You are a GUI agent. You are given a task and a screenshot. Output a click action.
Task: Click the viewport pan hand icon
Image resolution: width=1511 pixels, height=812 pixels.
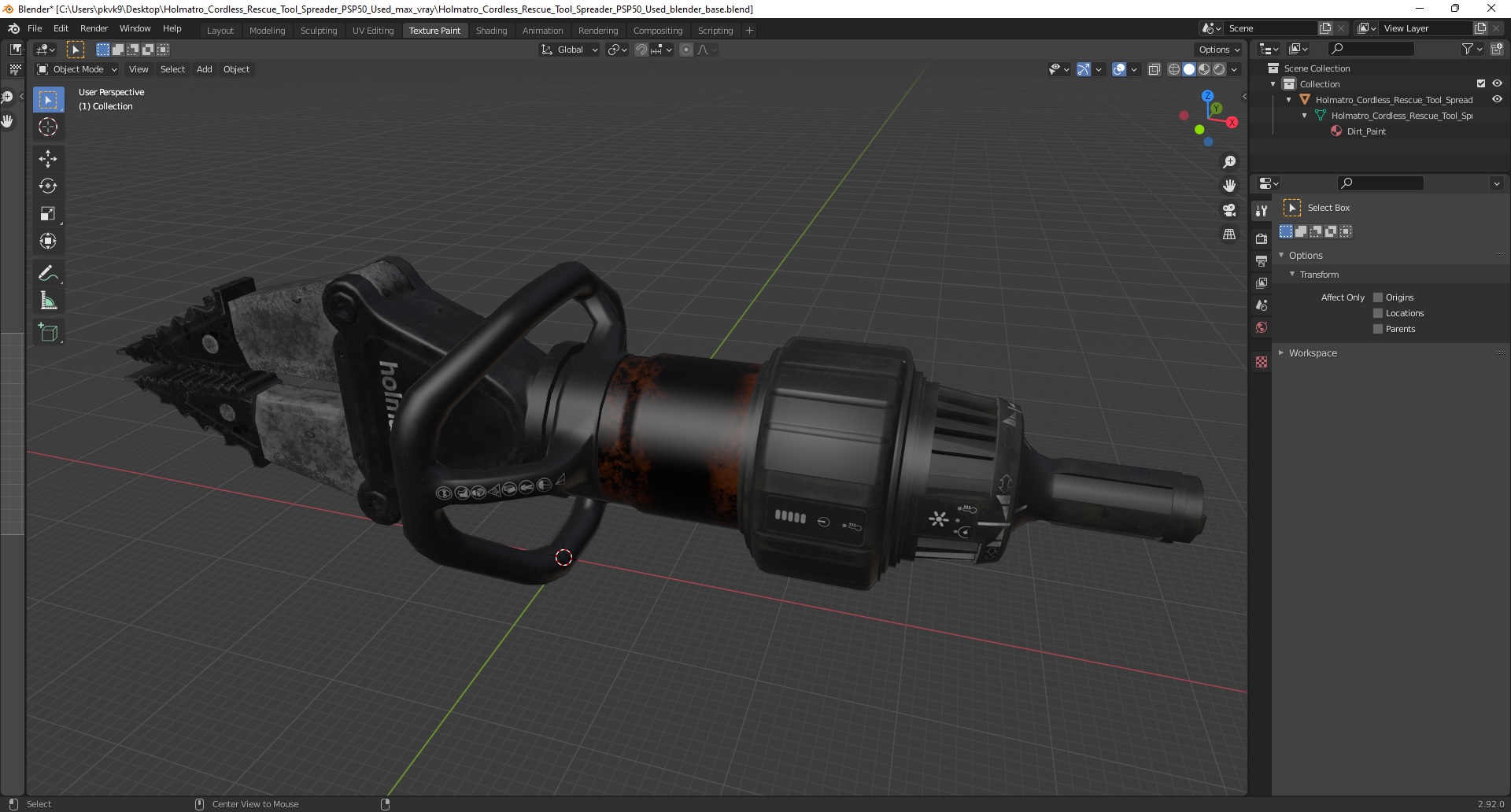click(x=1229, y=186)
